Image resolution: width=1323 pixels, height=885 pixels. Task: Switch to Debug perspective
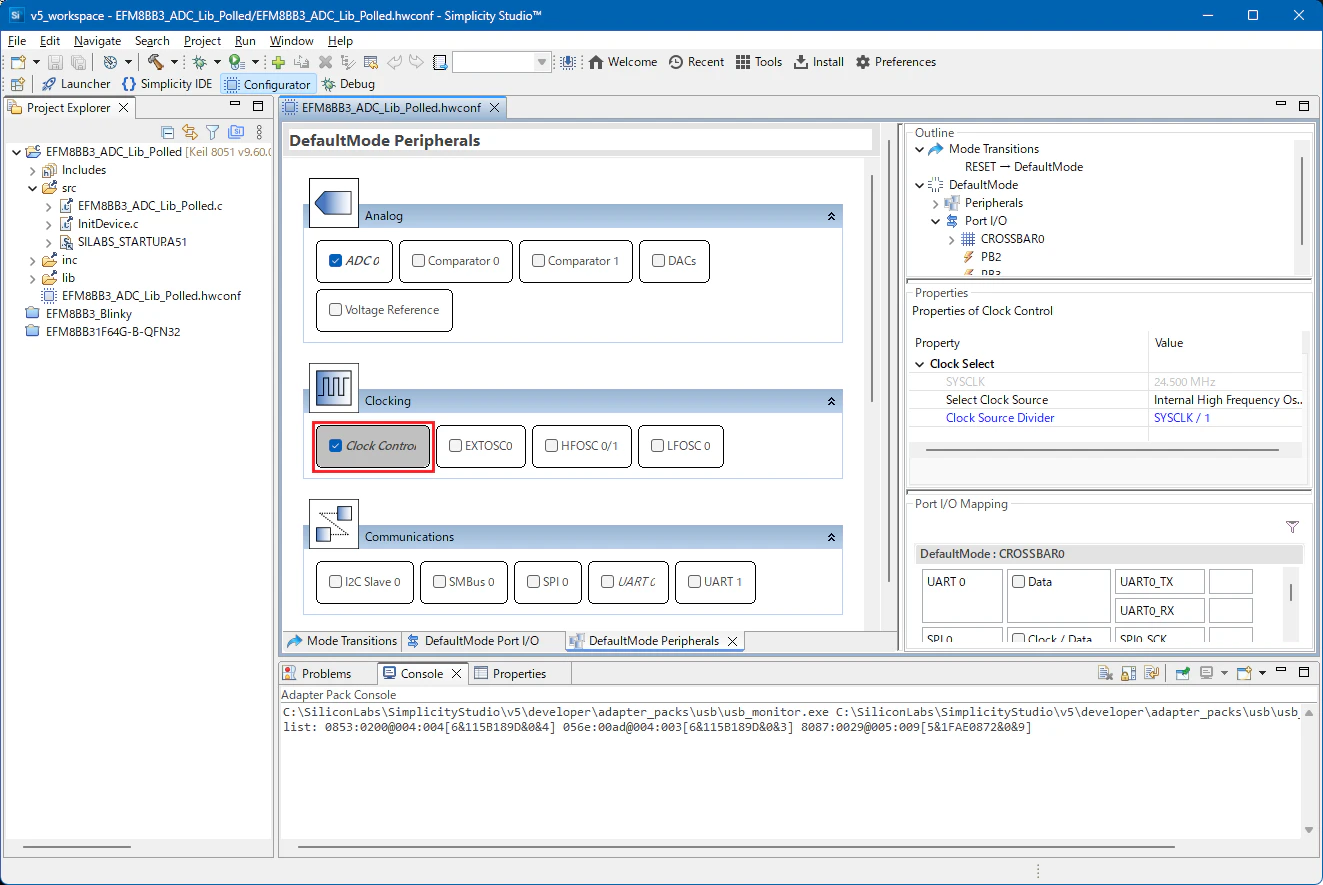point(348,84)
